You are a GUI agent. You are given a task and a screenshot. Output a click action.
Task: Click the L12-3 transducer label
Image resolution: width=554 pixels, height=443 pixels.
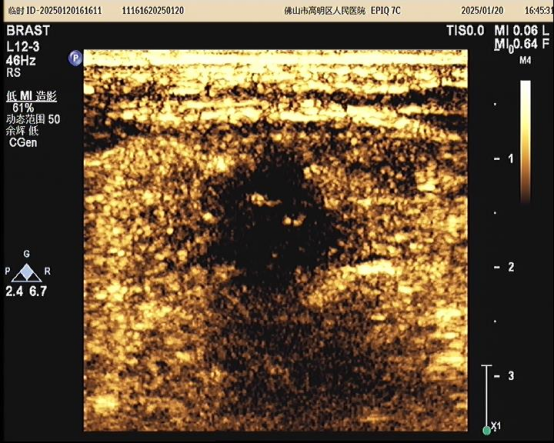click(x=23, y=47)
